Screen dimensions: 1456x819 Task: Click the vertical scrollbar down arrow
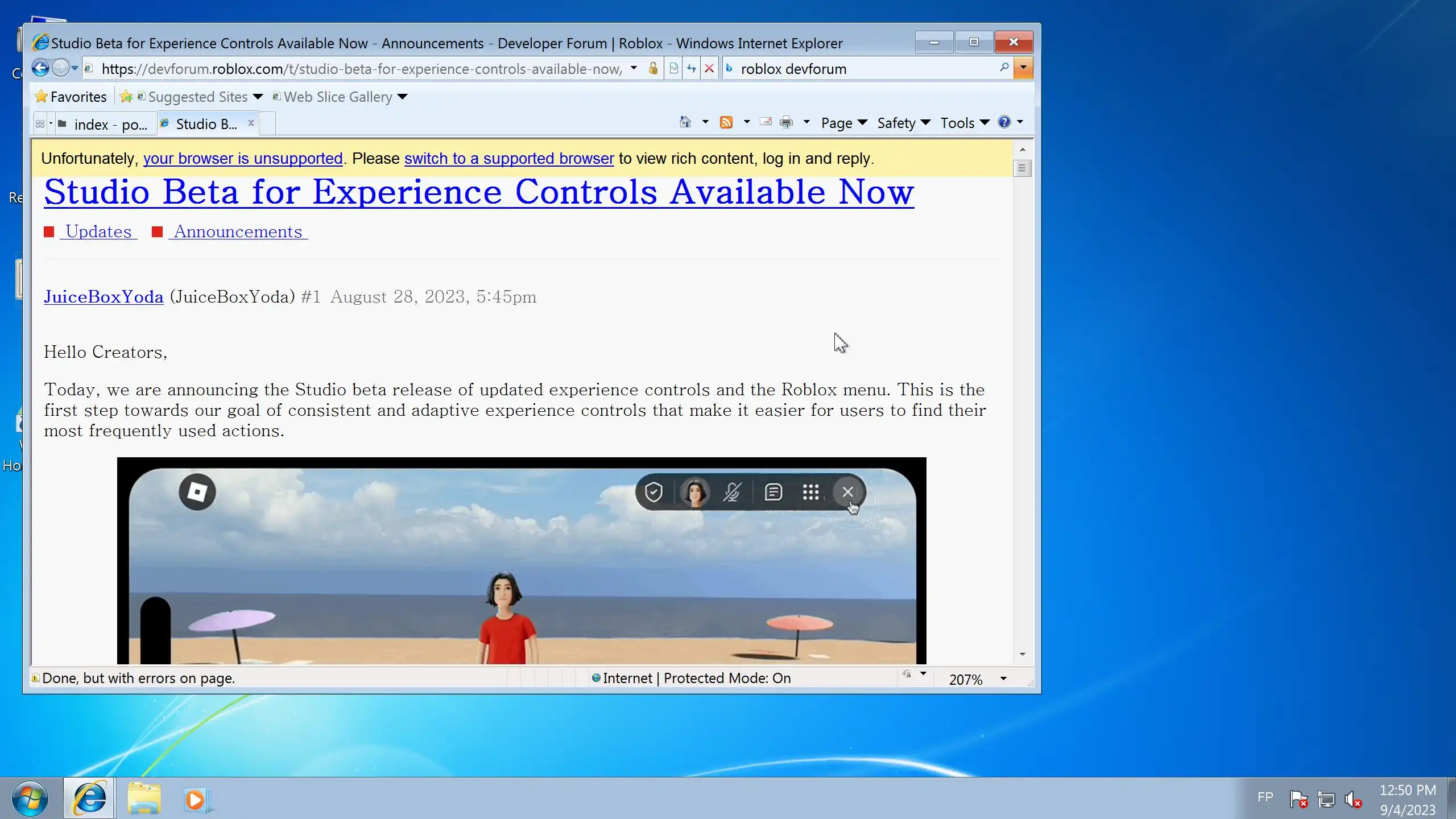point(1023,655)
